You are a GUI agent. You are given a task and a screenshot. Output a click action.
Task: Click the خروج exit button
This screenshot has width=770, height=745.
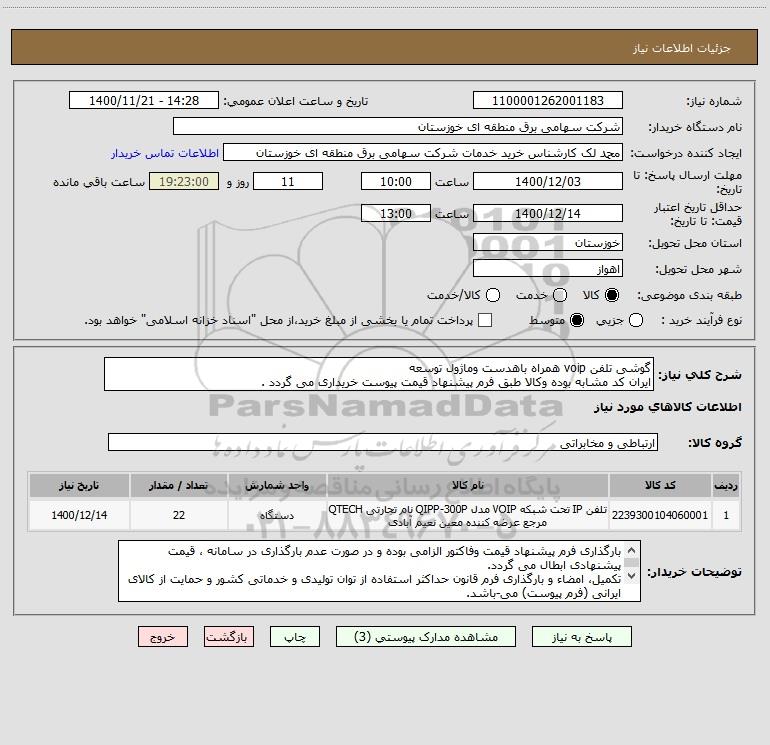[x=163, y=637]
